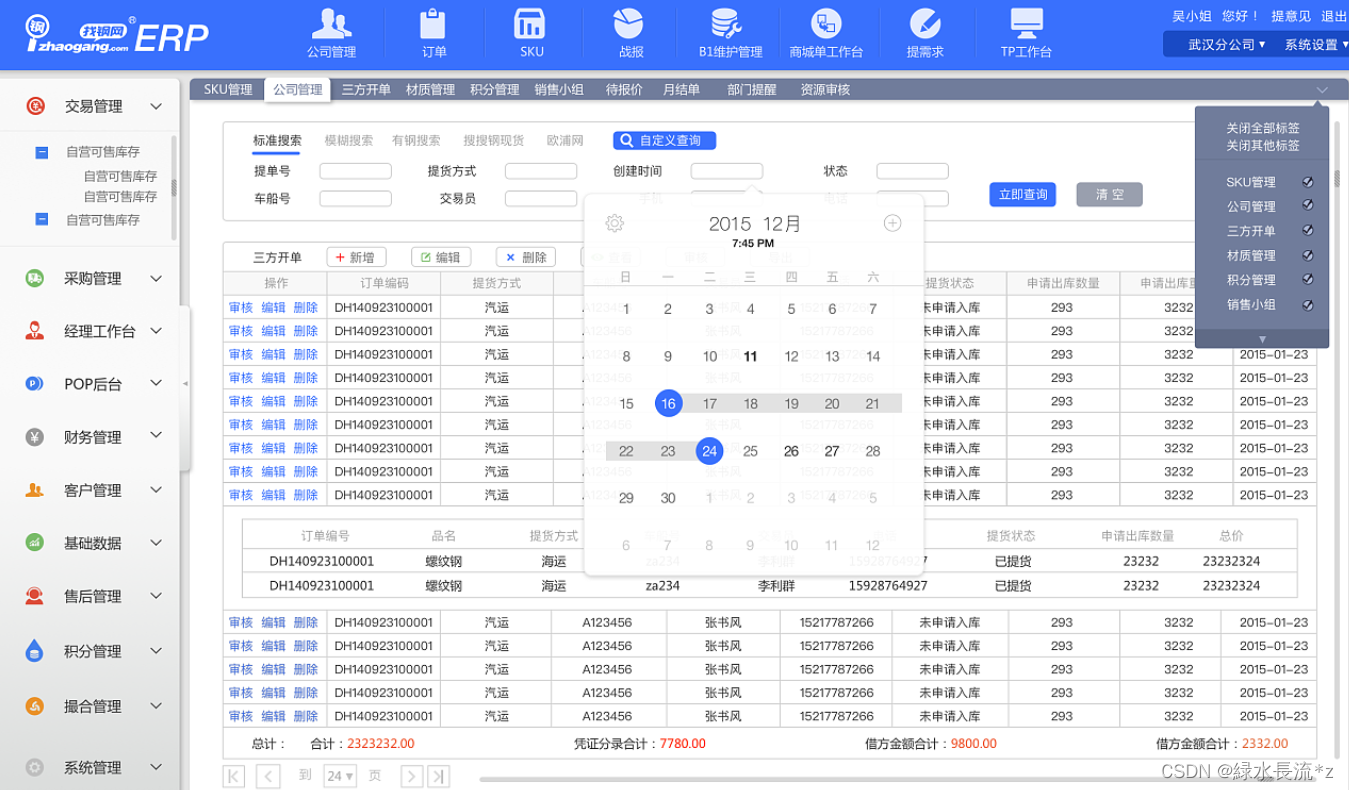This screenshot has height=790, width=1349.
Task: Click the 新增 button
Action: 355,257
